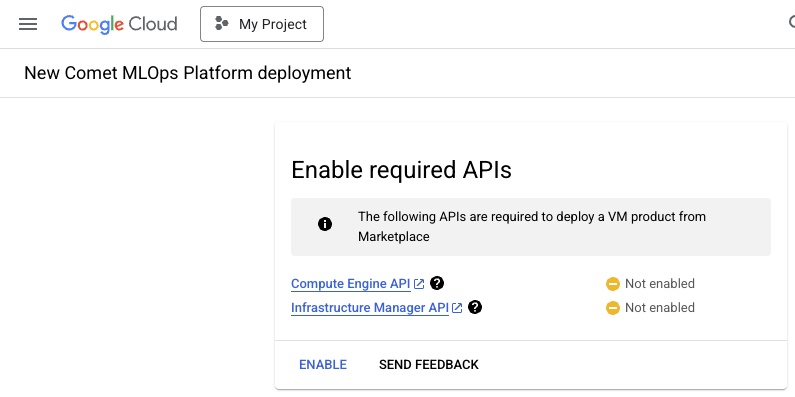Viewport: 795px width, 397px height.
Task: Click 'Not enabled' text for Compute Engine
Action: [x=660, y=283]
